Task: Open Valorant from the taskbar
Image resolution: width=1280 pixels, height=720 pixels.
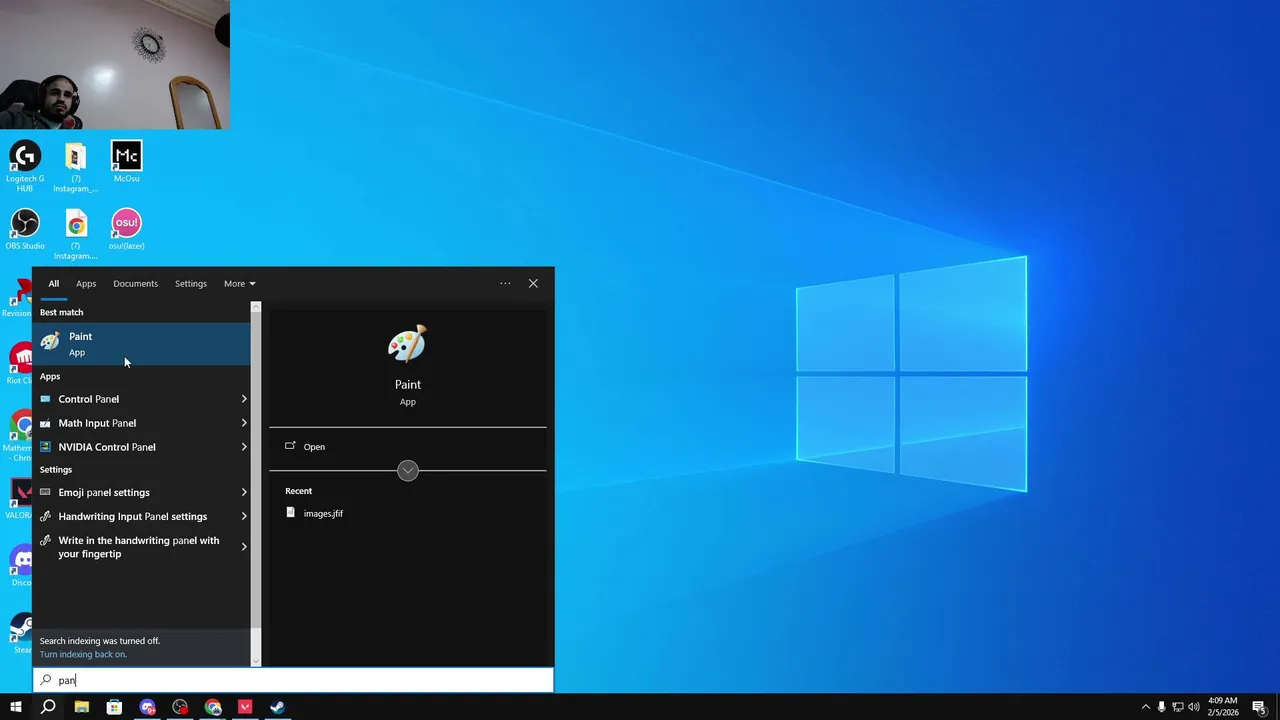Action: tap(245, 707)
